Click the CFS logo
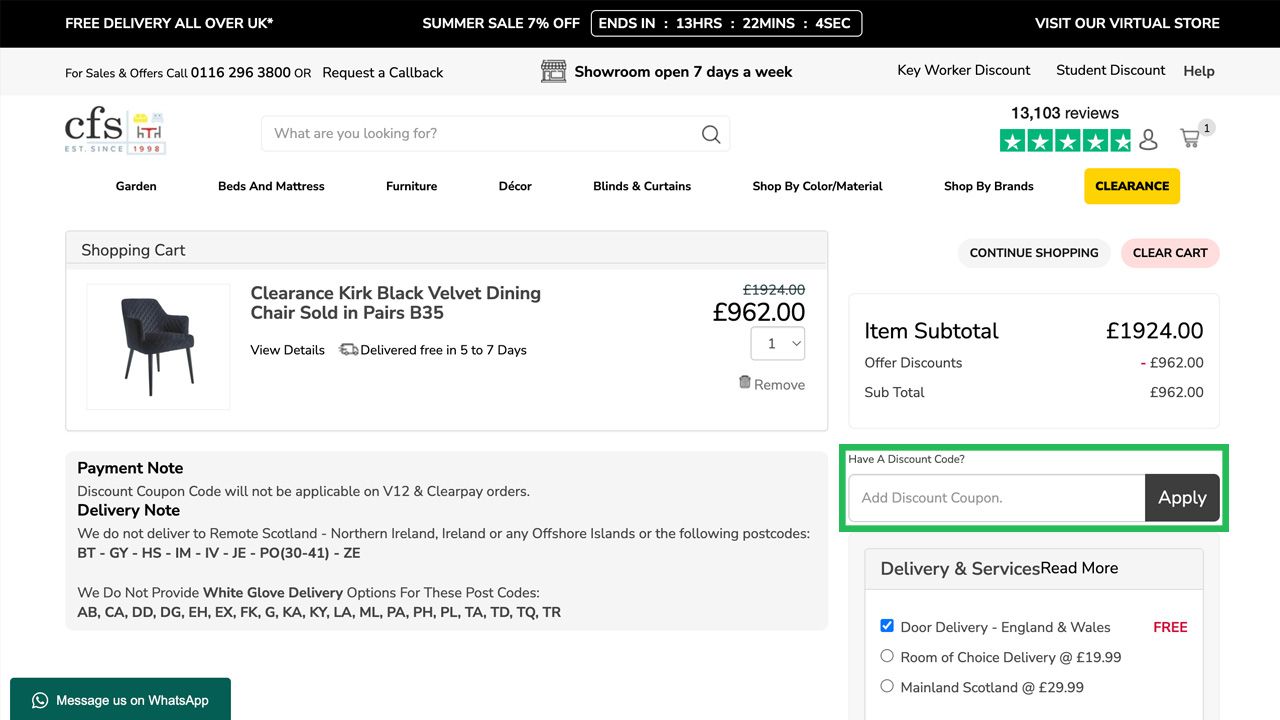1280x720 pixels. 114,133
